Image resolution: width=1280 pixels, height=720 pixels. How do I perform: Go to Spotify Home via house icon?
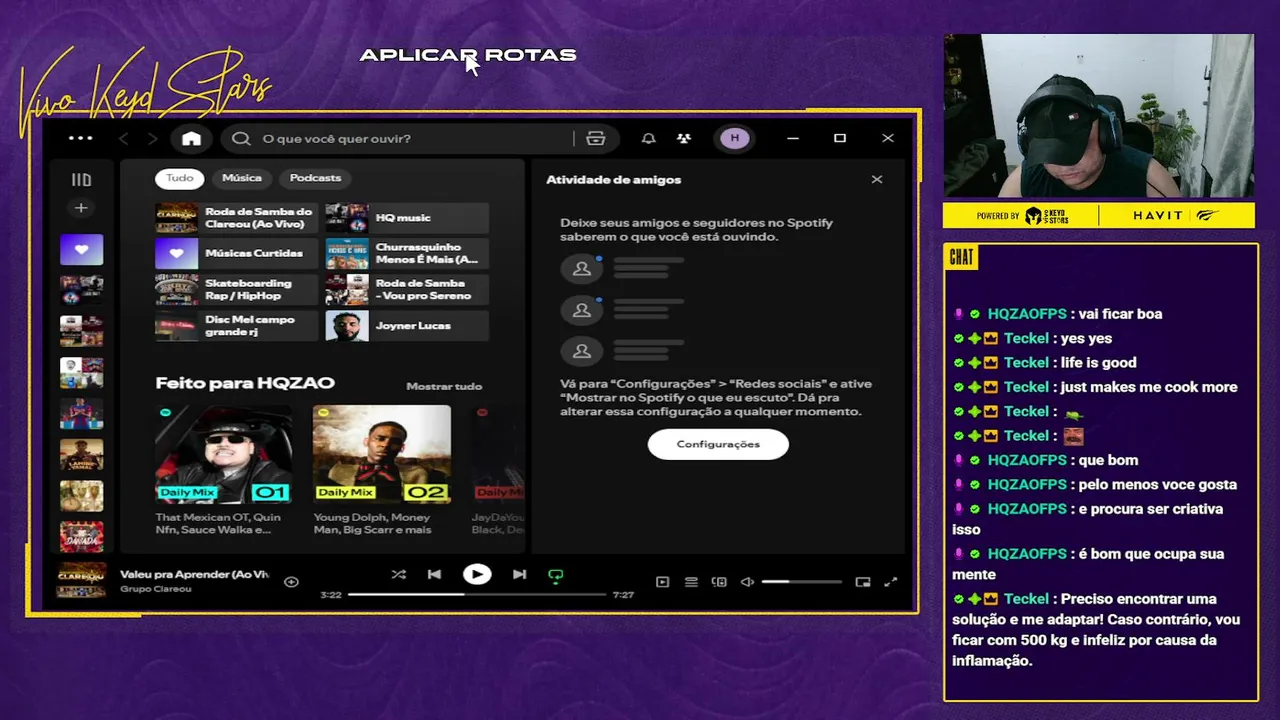(x=191, y=139)
